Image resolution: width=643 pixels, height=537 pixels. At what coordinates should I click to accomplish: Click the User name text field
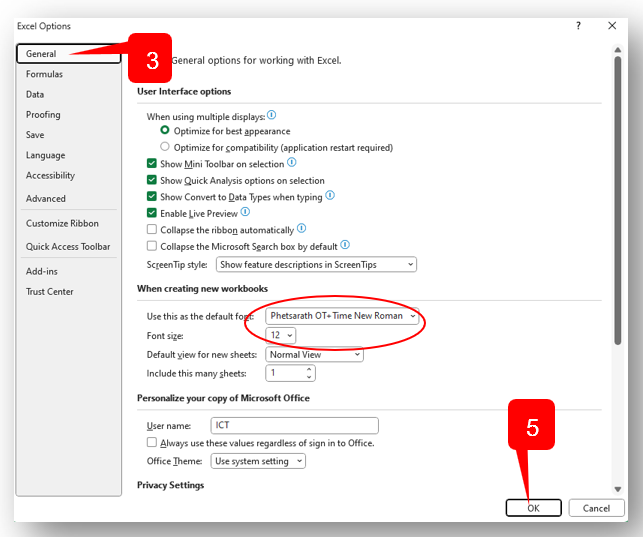pos(294,425)
